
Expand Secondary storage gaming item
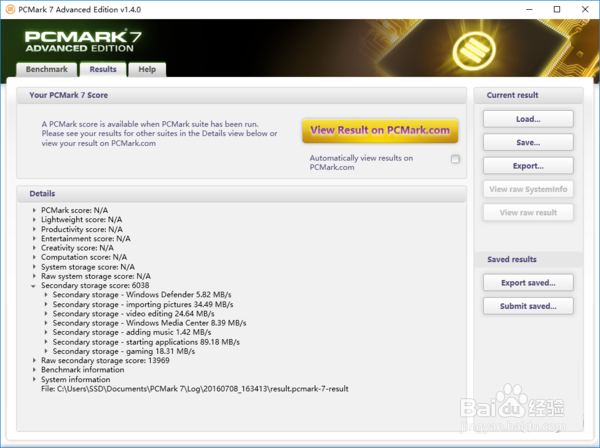point(46,351)
